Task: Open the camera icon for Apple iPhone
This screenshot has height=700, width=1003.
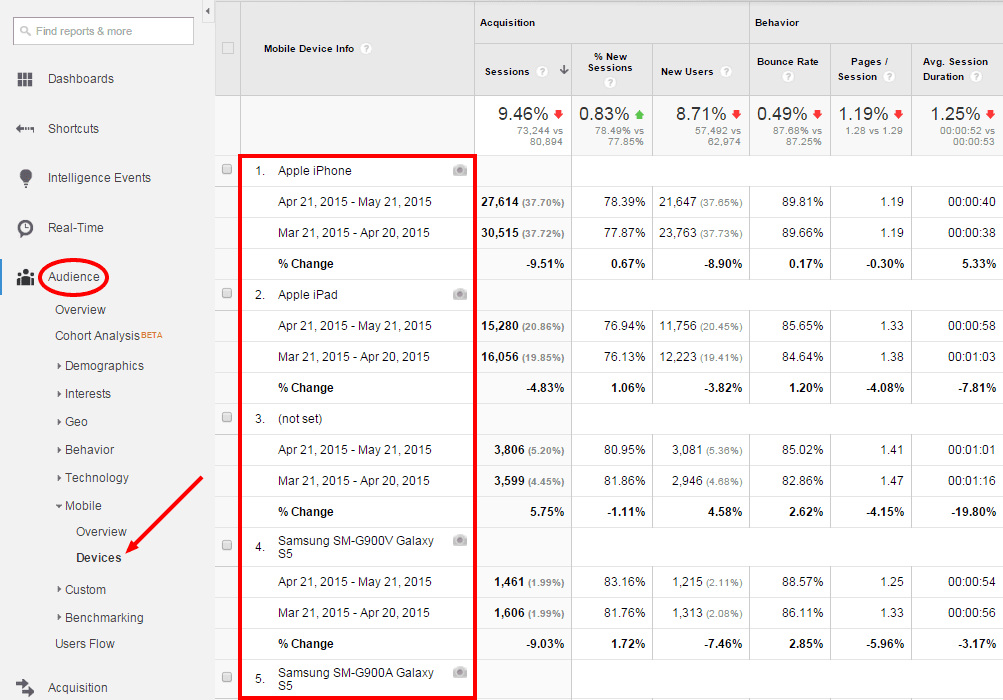Action: pos(460,170)
